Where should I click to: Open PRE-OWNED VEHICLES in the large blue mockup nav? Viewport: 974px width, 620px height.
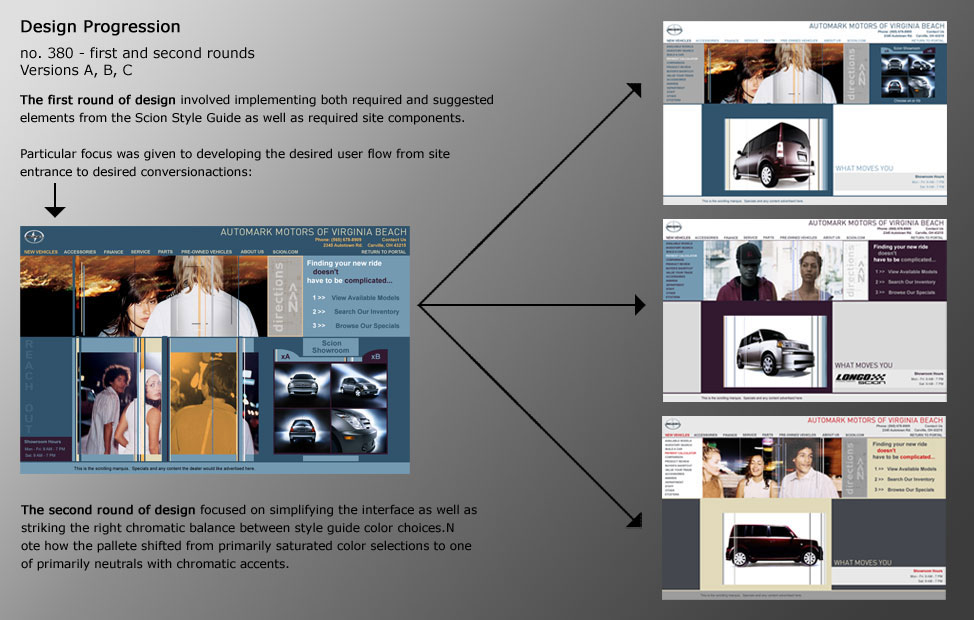(x=206, y=252)
